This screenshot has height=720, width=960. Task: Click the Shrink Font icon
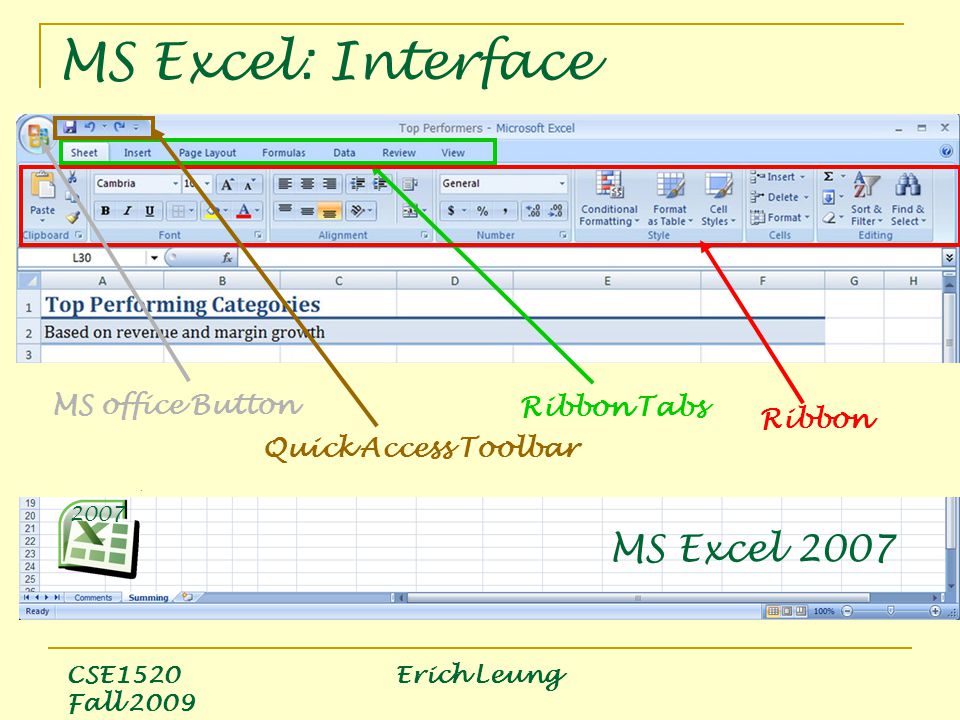coord(249,184)
